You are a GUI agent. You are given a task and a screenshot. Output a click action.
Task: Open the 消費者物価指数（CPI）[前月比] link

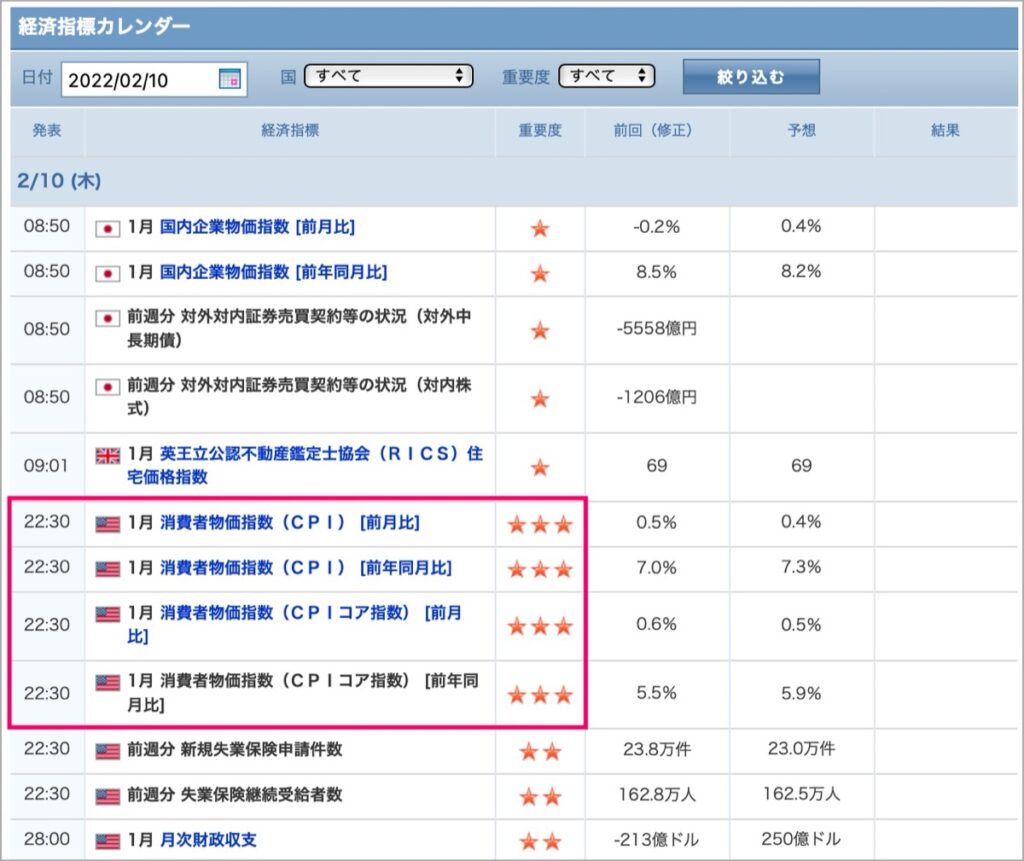[x=290, y=523]
